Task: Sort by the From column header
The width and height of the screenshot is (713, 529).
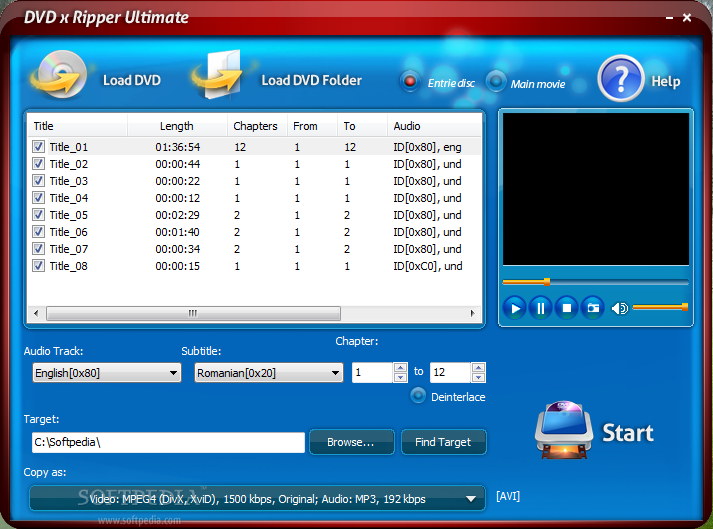Action: click(312, 126)
